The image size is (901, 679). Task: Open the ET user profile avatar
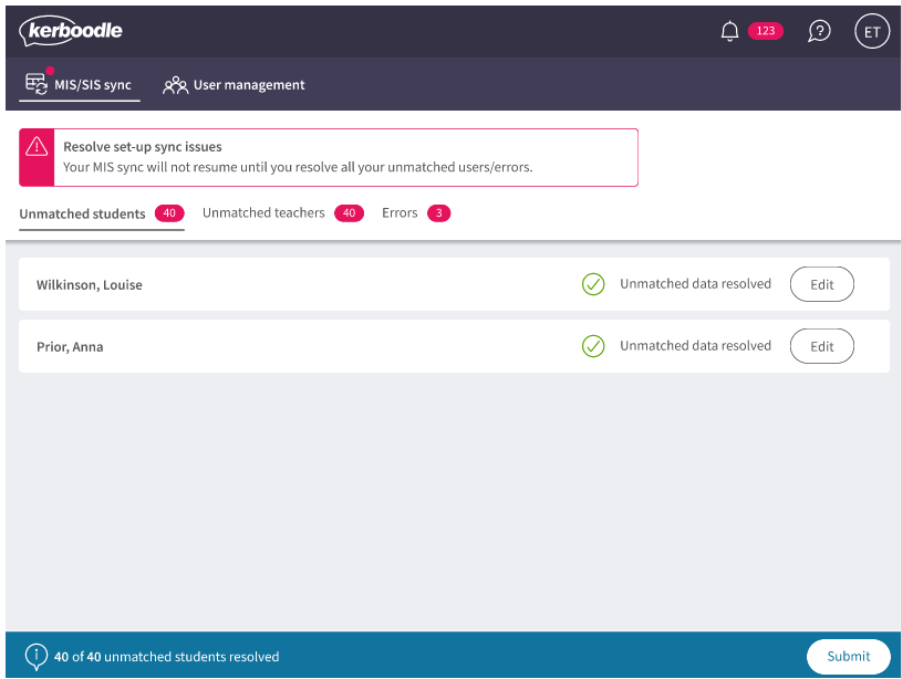click(x=872, y=32)
